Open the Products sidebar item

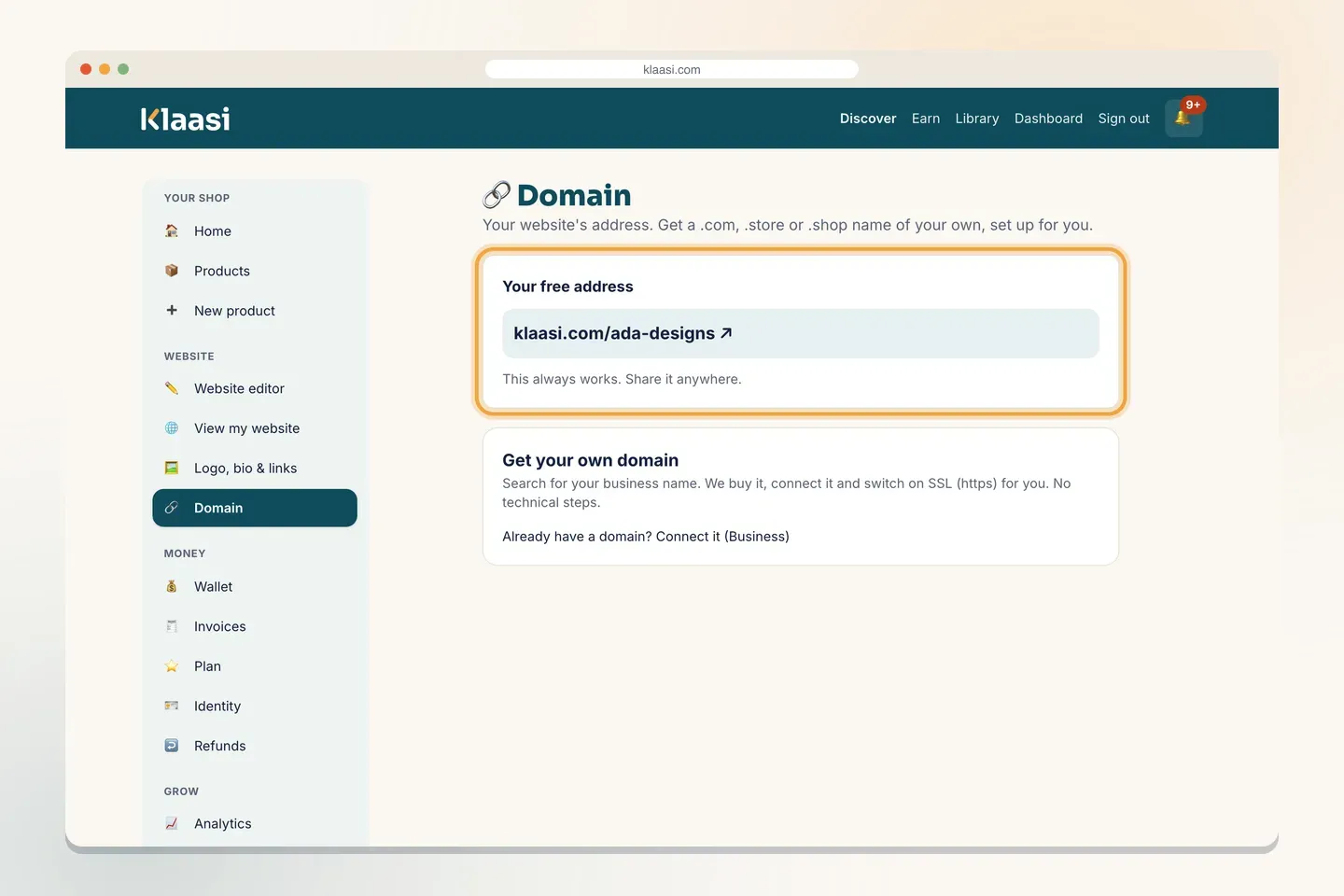point(255,271)
